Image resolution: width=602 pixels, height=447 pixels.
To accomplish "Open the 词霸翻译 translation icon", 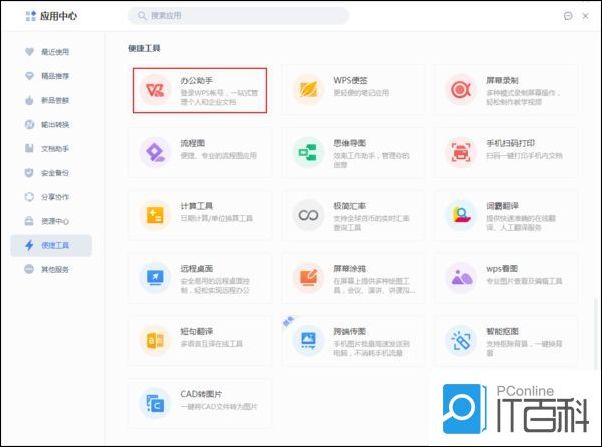I will [x=460, y=215].
